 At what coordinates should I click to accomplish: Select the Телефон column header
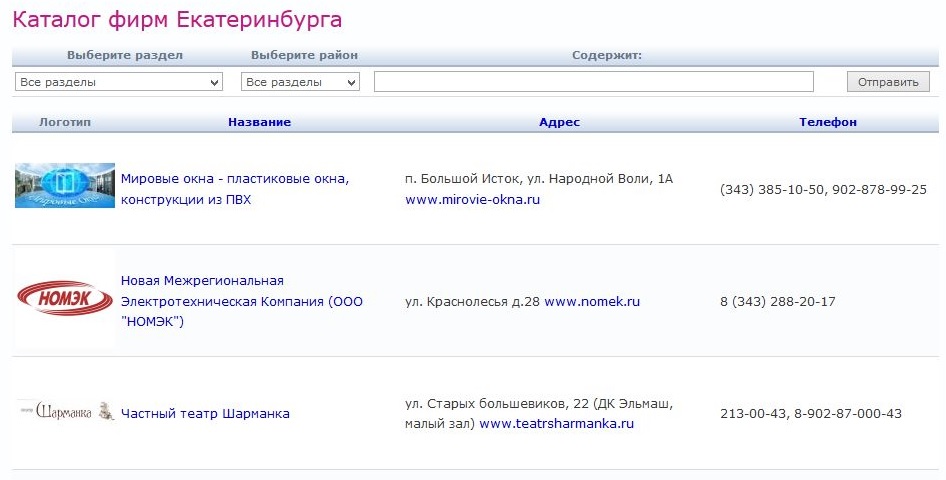pos(827,122)
